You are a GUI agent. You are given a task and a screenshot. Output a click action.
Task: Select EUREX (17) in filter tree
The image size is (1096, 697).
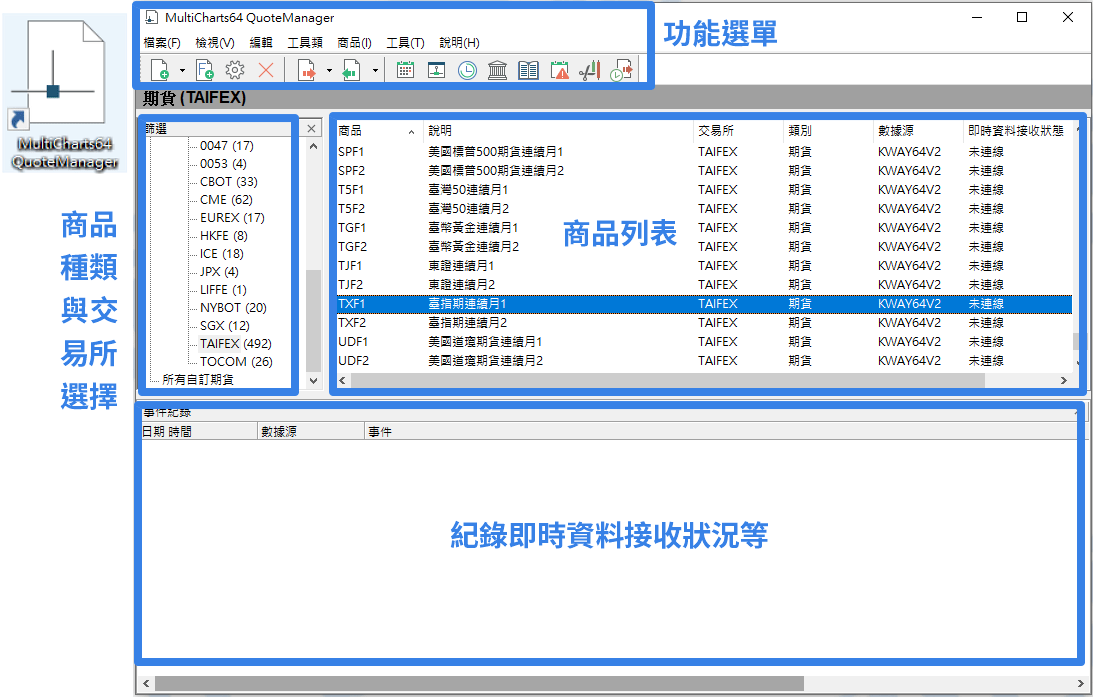[x=232, y=217]
